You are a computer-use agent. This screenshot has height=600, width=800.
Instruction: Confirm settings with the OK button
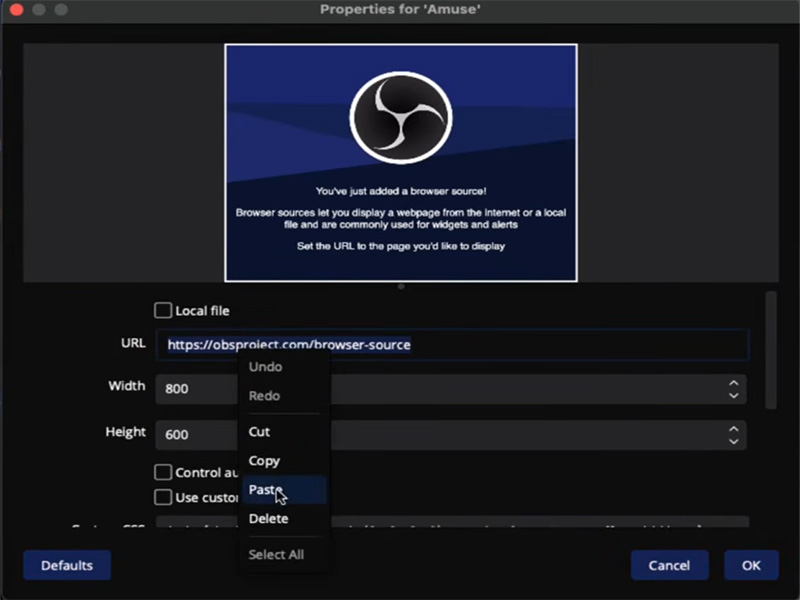[x=751, y=565]
